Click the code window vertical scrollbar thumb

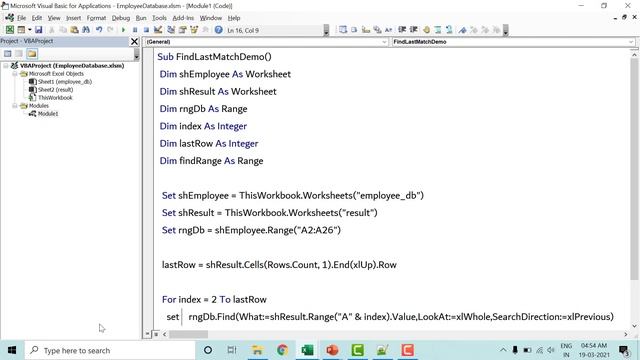[x=634, y=169]
